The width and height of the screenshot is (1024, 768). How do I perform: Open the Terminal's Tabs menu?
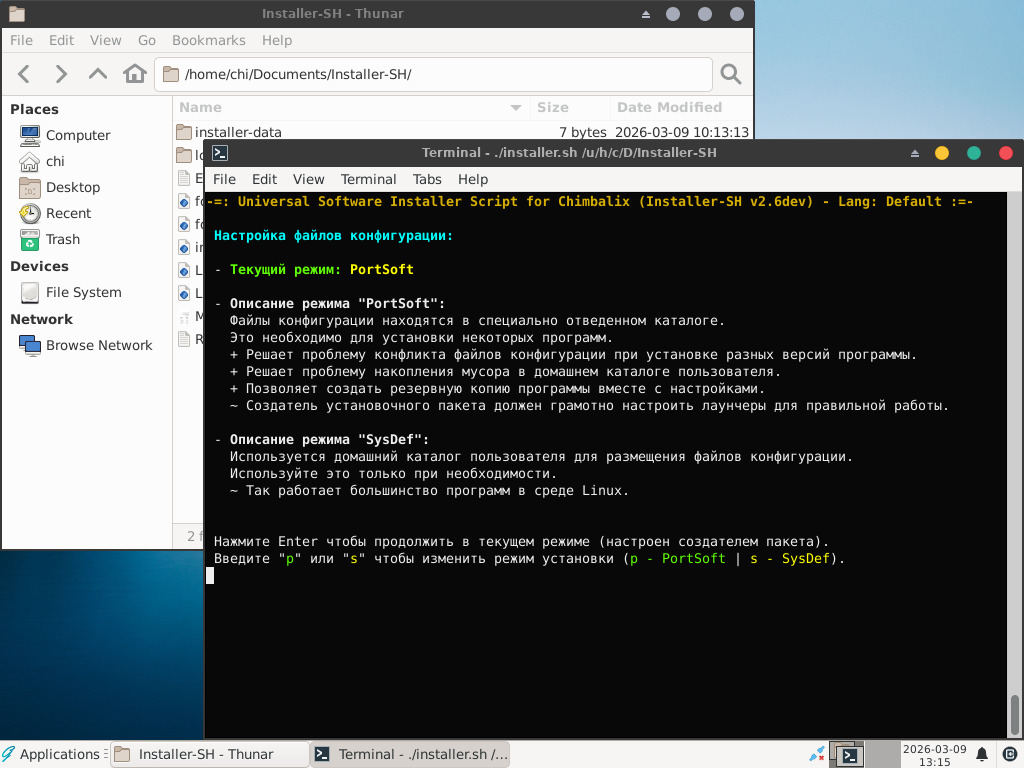[x=427, y=179]
